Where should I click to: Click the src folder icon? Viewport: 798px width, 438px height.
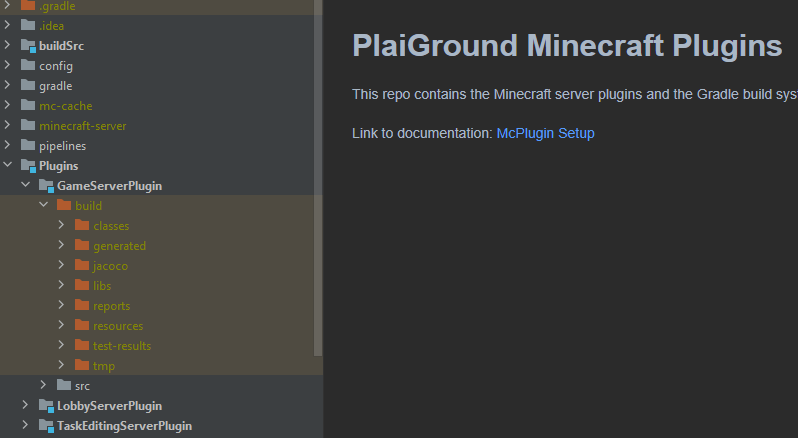click(x=64, y=385)
